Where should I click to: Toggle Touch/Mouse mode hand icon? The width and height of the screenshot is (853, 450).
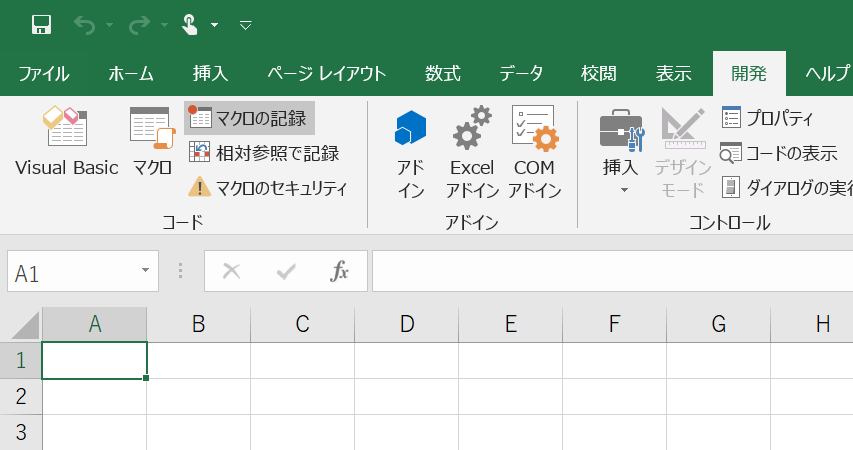[190, 24]
